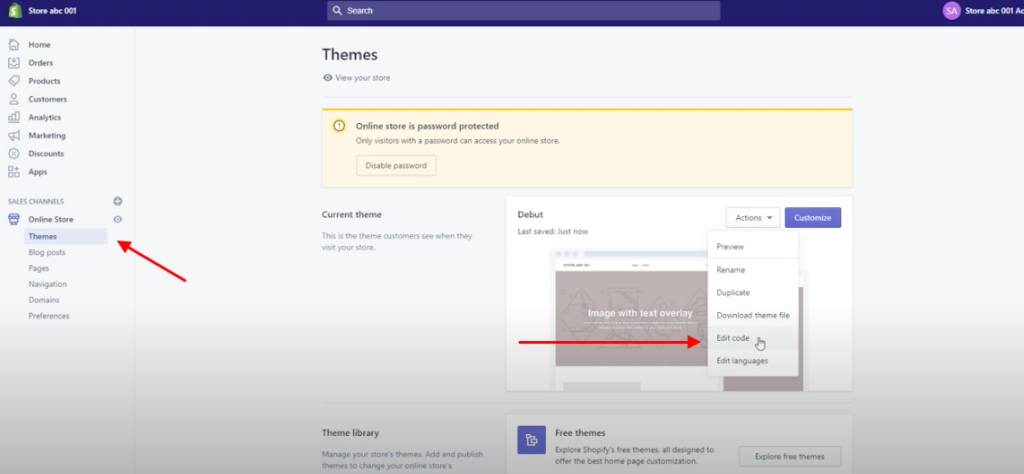Click the Disable password button

[x=396, y=165]
